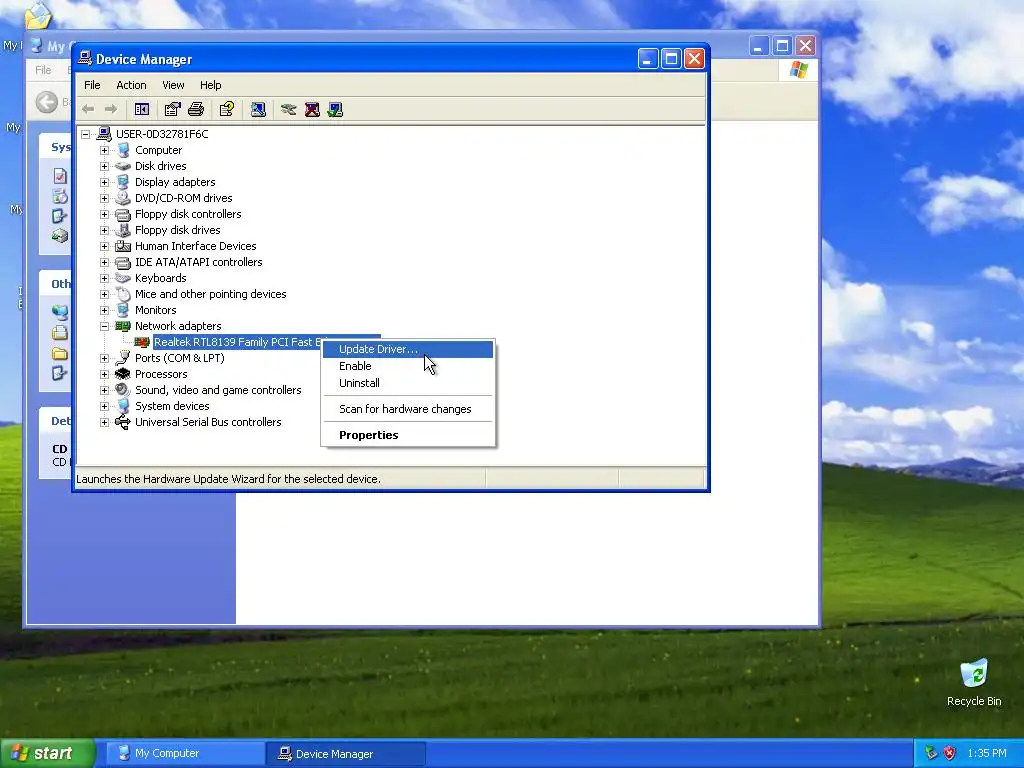The image size is (1024, 768).
Task: Click the Universal Serial Bus controllers icon
Action: click(x=123, y=422)
